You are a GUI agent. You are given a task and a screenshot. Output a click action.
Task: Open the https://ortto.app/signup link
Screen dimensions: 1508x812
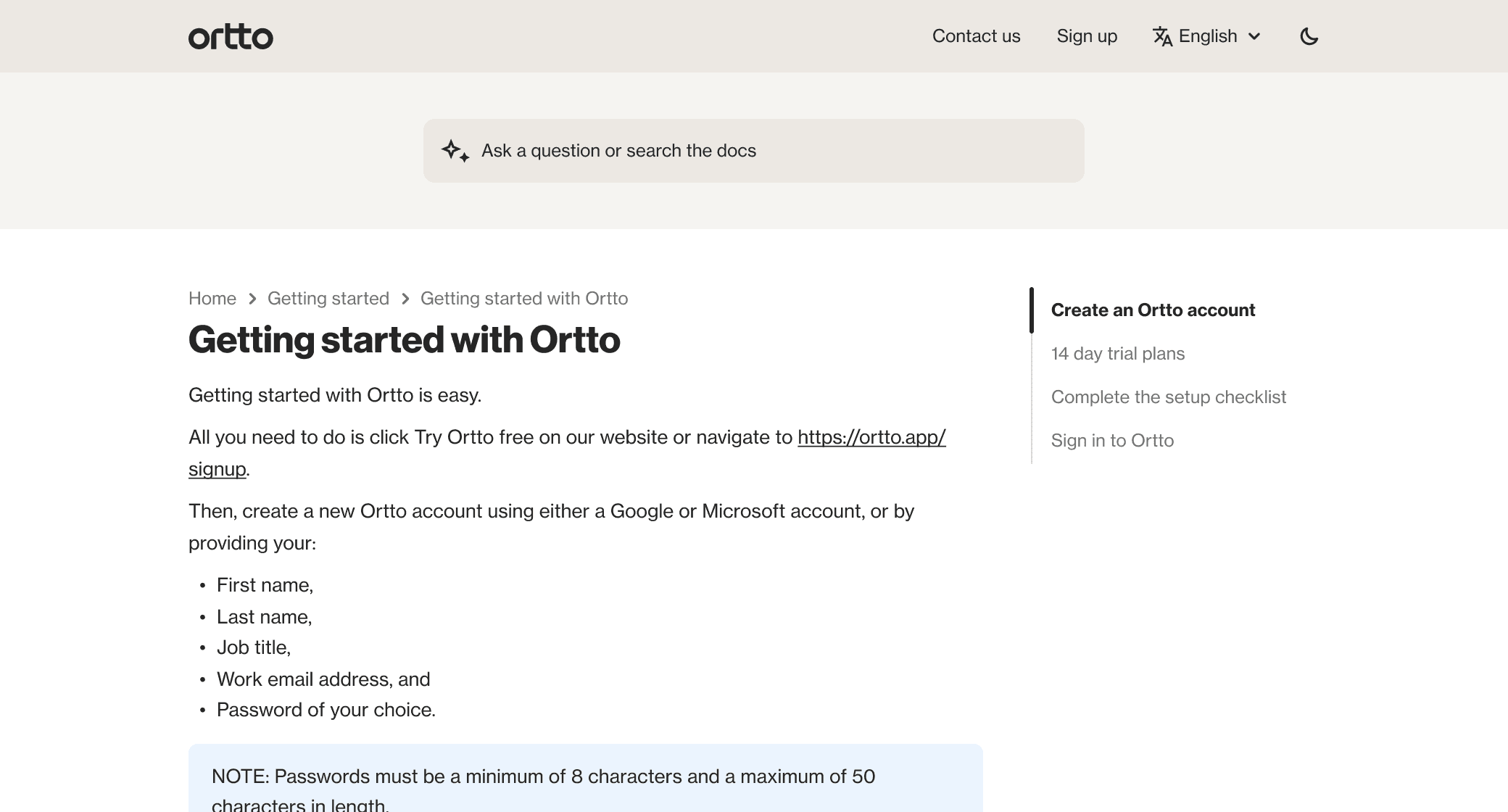tap(871, 437)
